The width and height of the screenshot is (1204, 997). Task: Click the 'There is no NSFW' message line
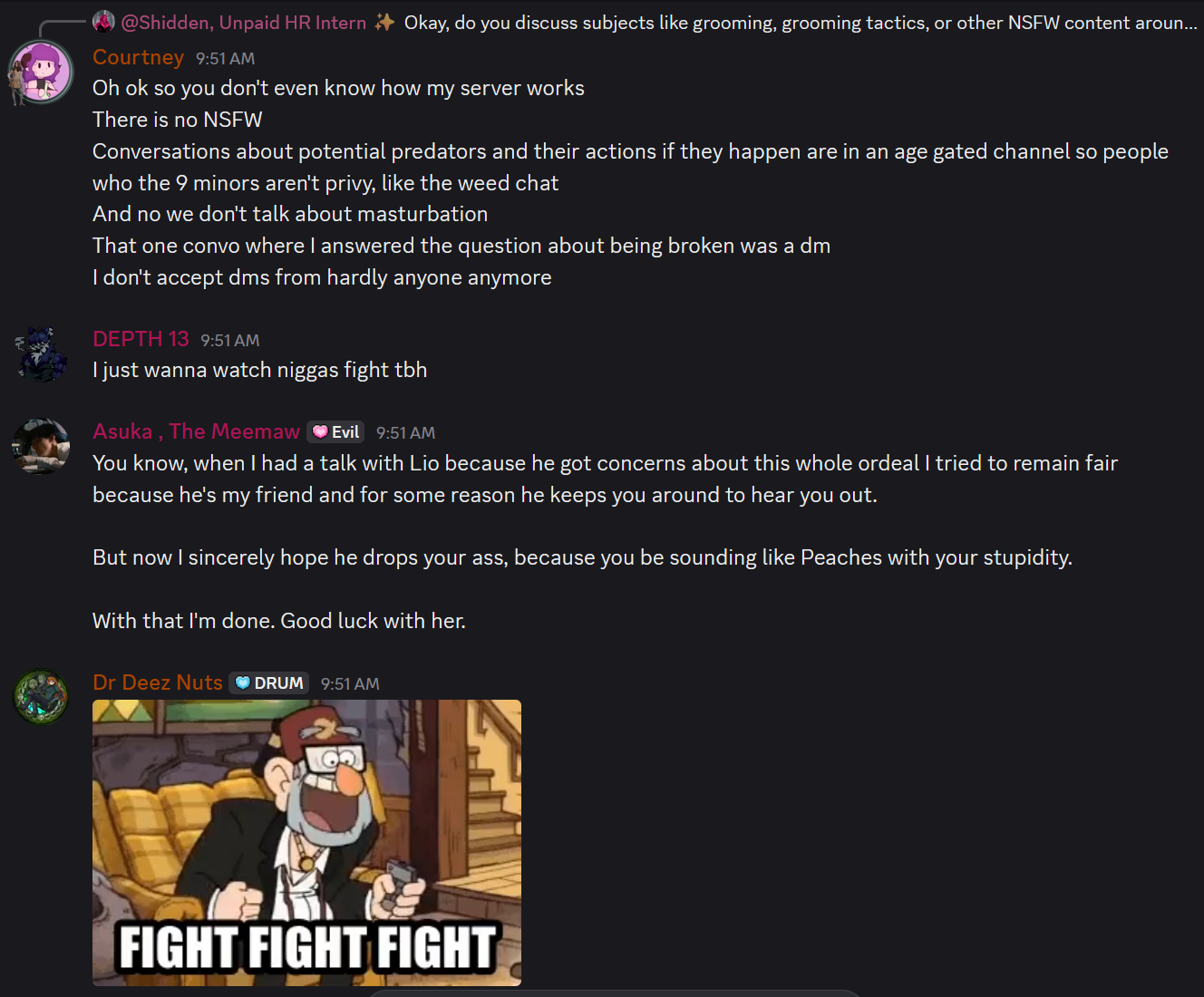(x=178, y=120)
